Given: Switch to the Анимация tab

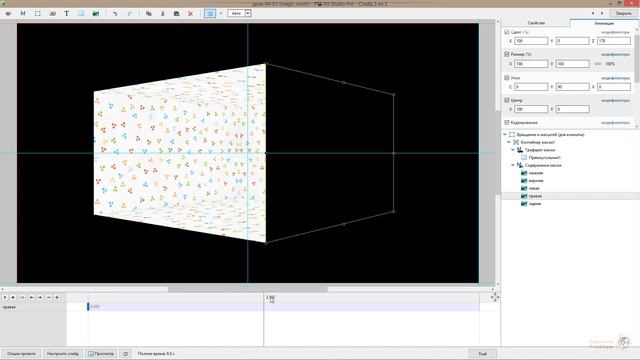Looking at the screenshot, I should tap(604, 23).
